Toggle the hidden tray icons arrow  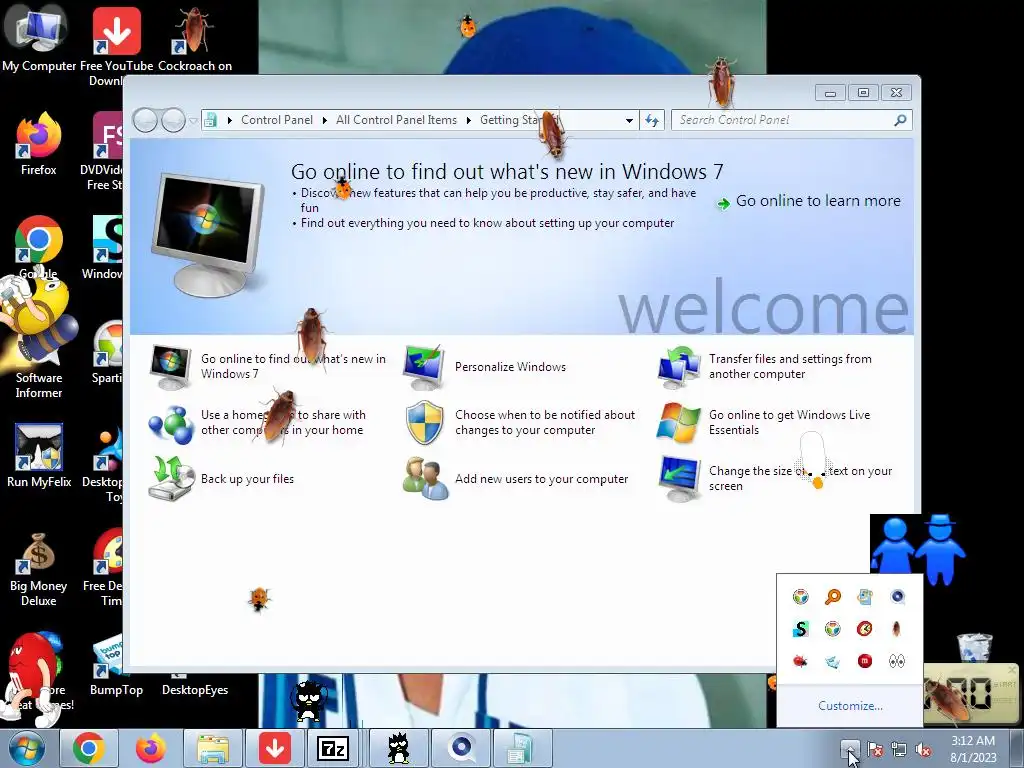coord(850,748)
